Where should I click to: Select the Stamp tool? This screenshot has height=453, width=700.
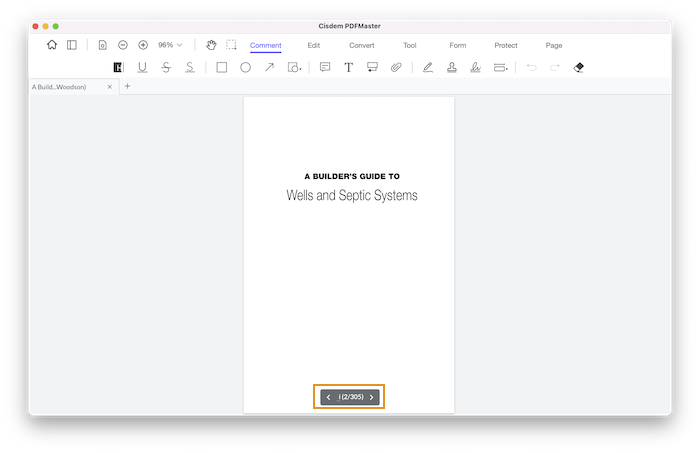click(x=452, y=67)
